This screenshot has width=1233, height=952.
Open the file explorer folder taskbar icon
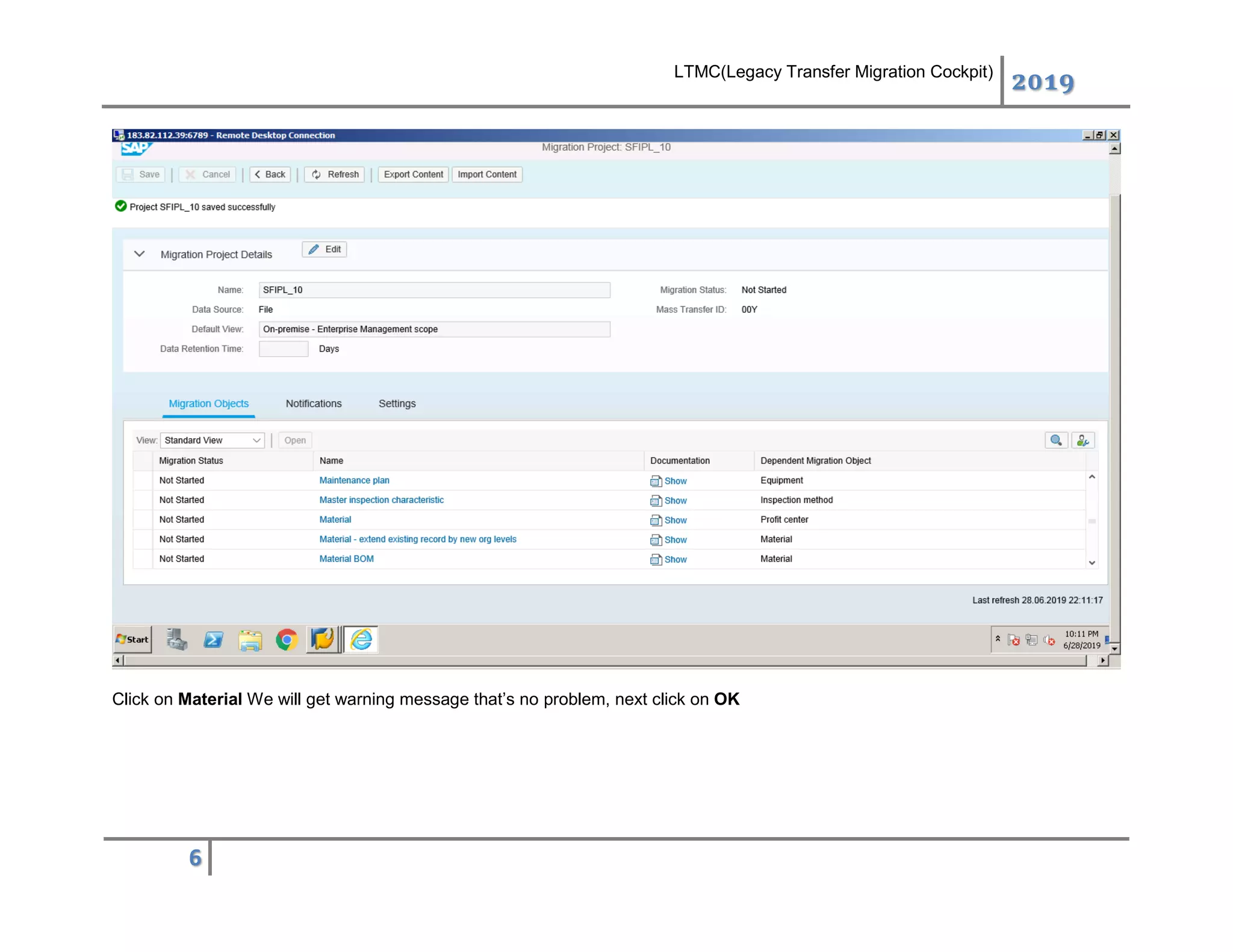(250, 640)
